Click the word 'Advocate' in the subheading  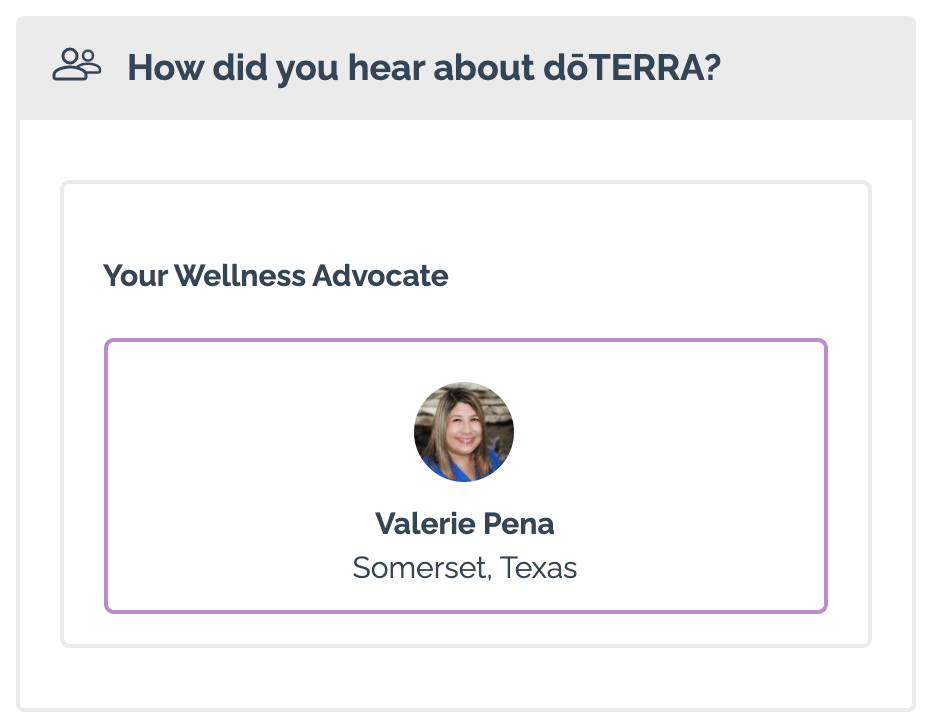[380, 276]
